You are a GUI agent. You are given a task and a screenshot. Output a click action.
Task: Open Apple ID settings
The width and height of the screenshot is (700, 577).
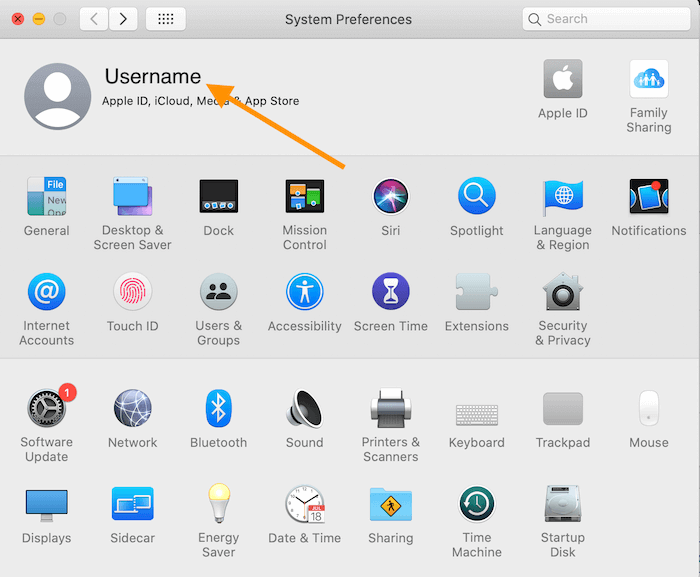(563, 80)
